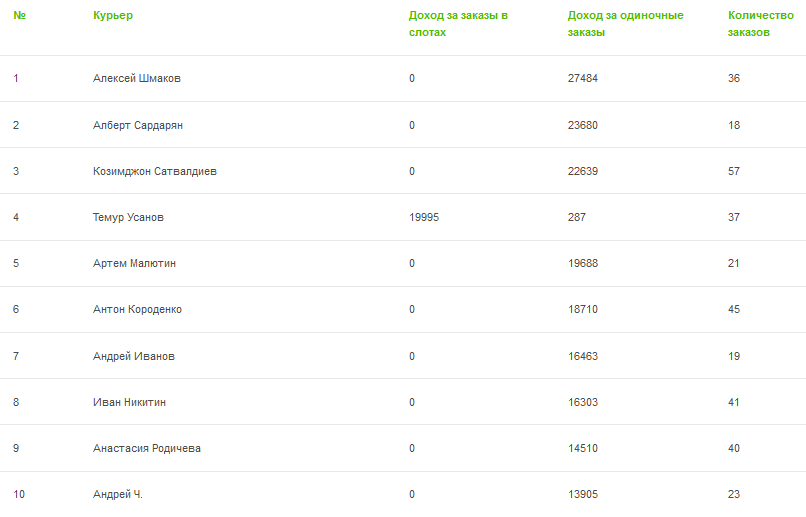Click Доход за одиночные заказы header

click(625, 24)
